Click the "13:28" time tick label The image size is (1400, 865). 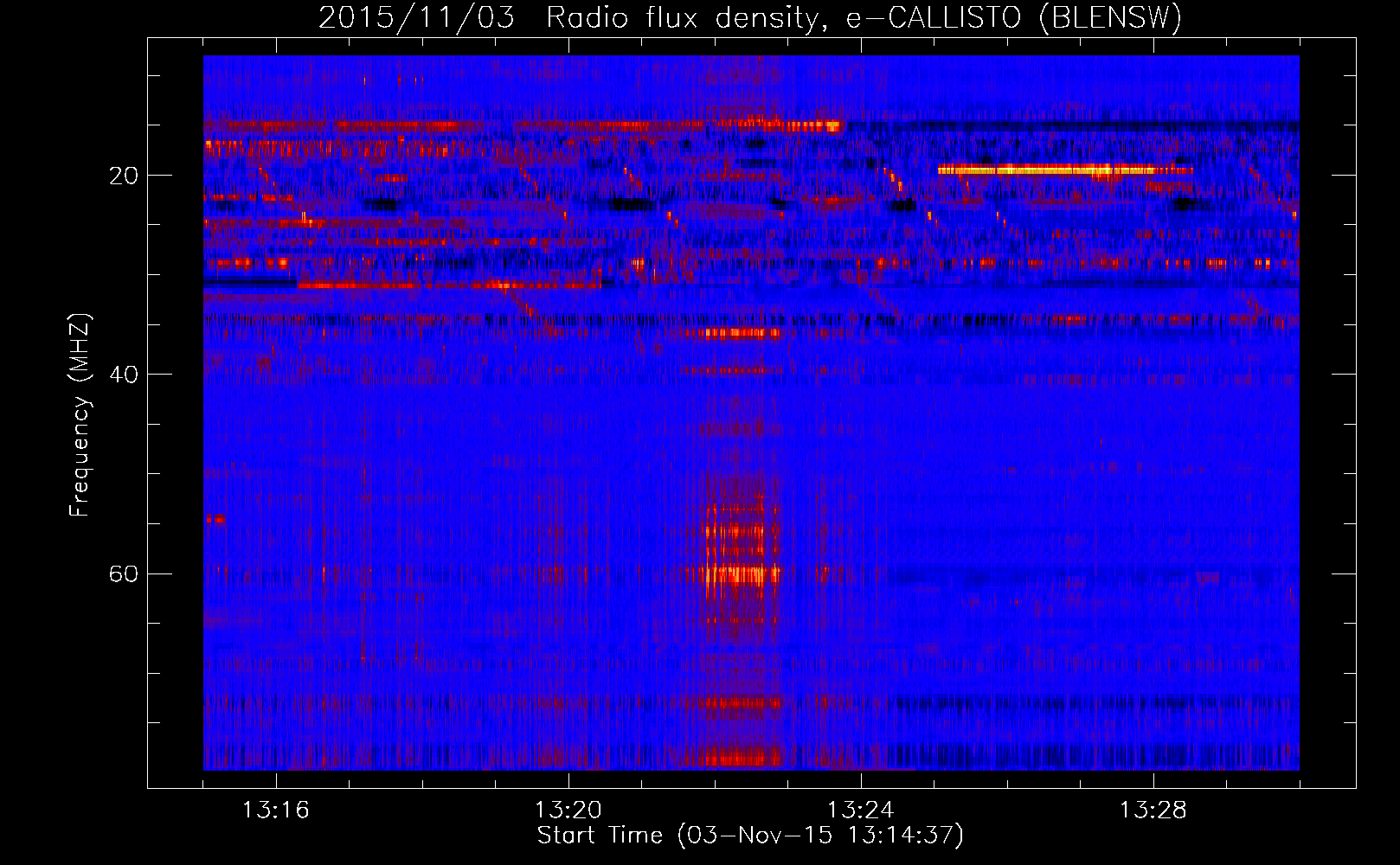click(1153, 811)
